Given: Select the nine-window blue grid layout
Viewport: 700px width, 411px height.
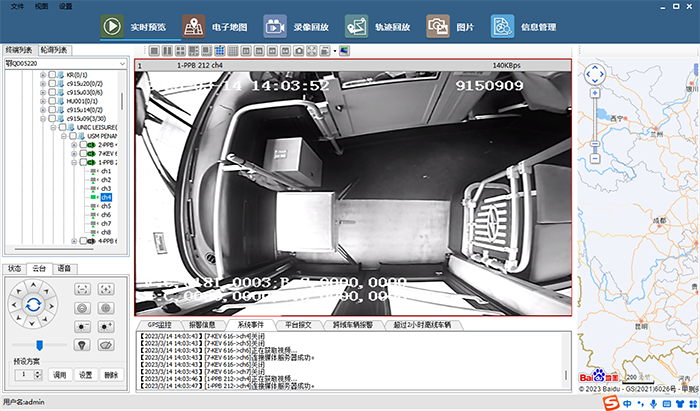Looking at the screenshot, I should point(220,51).
